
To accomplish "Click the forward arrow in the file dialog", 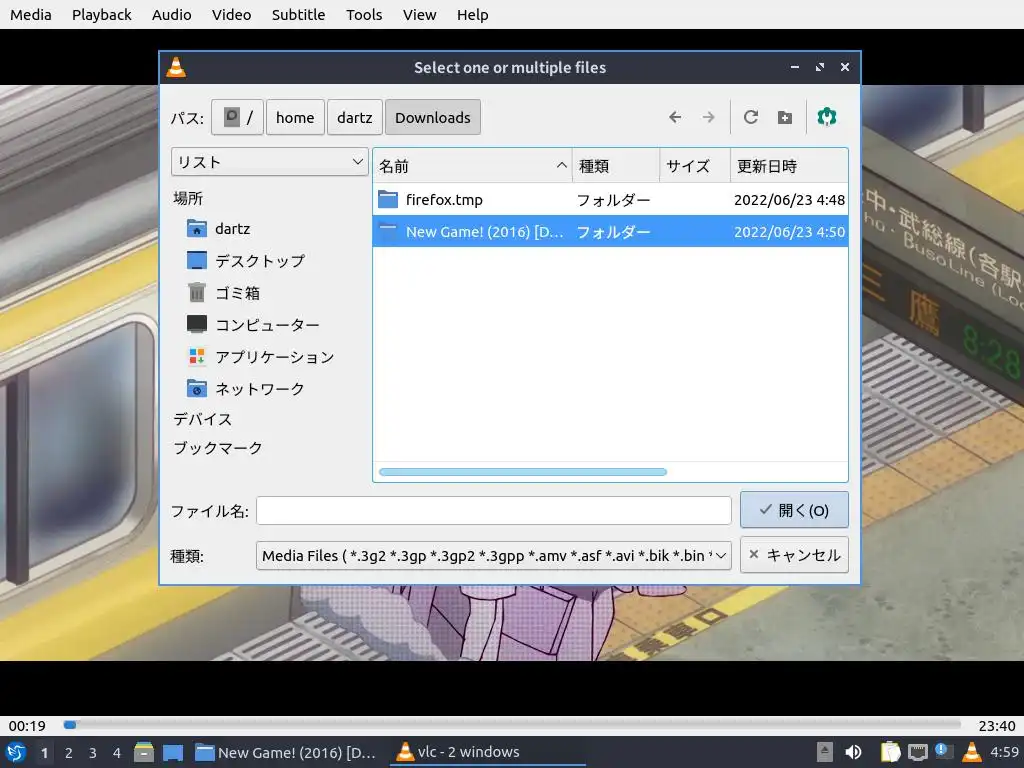I will [709, 118].
